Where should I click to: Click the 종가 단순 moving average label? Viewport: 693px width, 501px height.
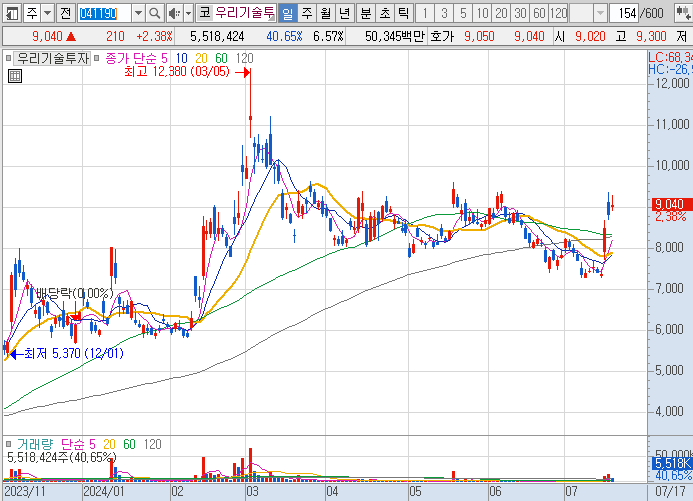[130, 58]
